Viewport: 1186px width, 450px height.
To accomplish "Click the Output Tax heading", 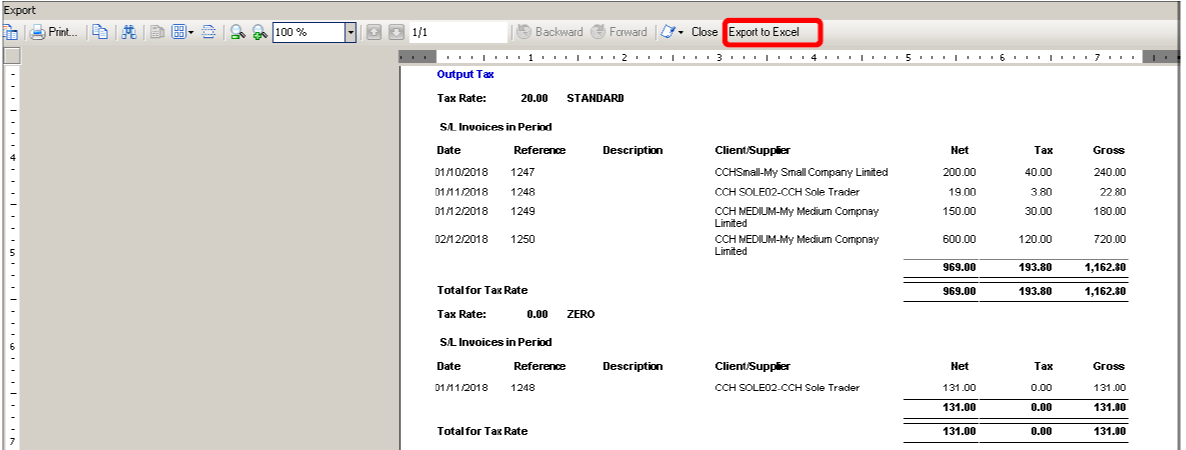I will [x=465, y=74].
